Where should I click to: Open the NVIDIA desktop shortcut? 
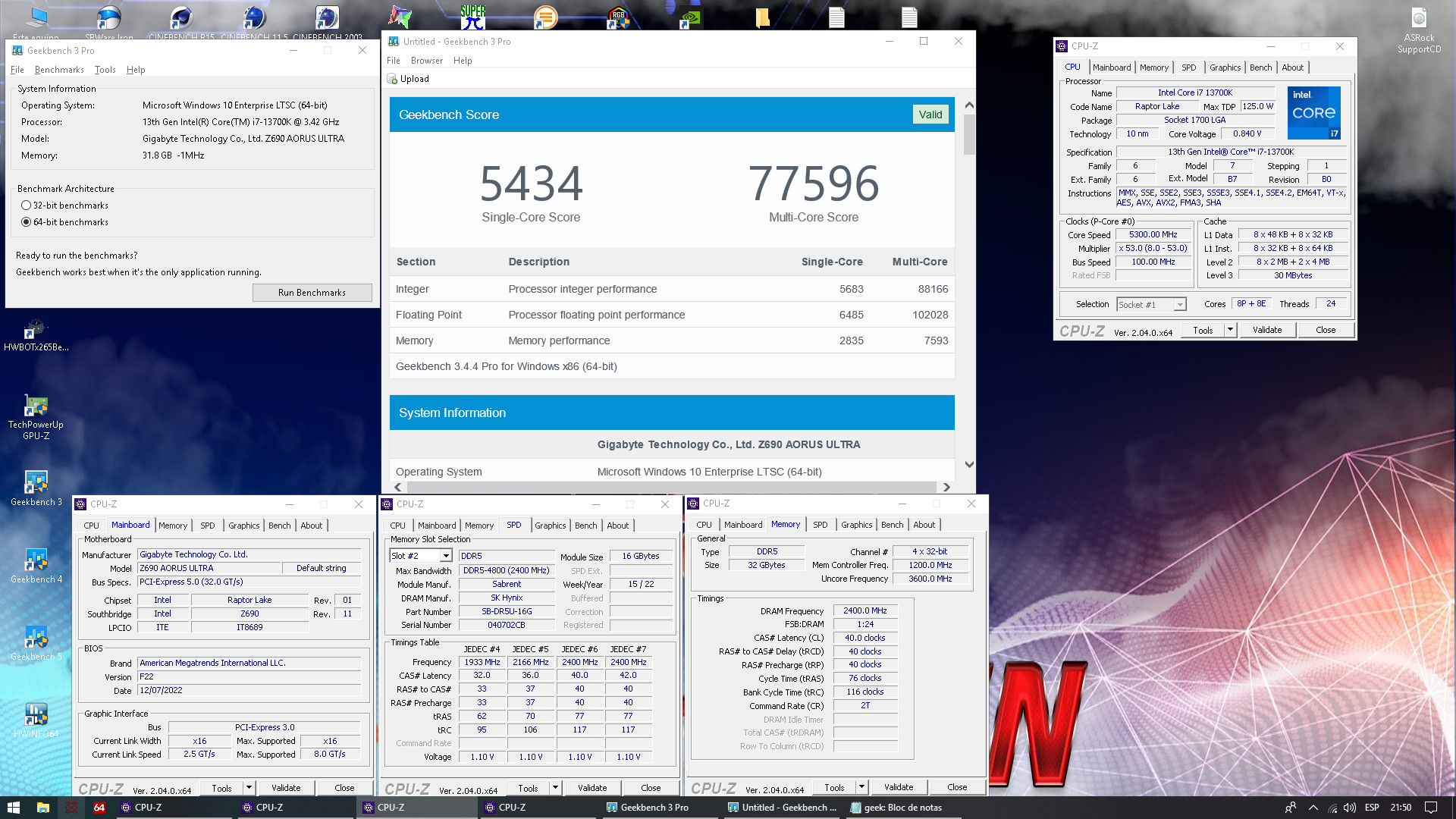click(x=690, y=17)
